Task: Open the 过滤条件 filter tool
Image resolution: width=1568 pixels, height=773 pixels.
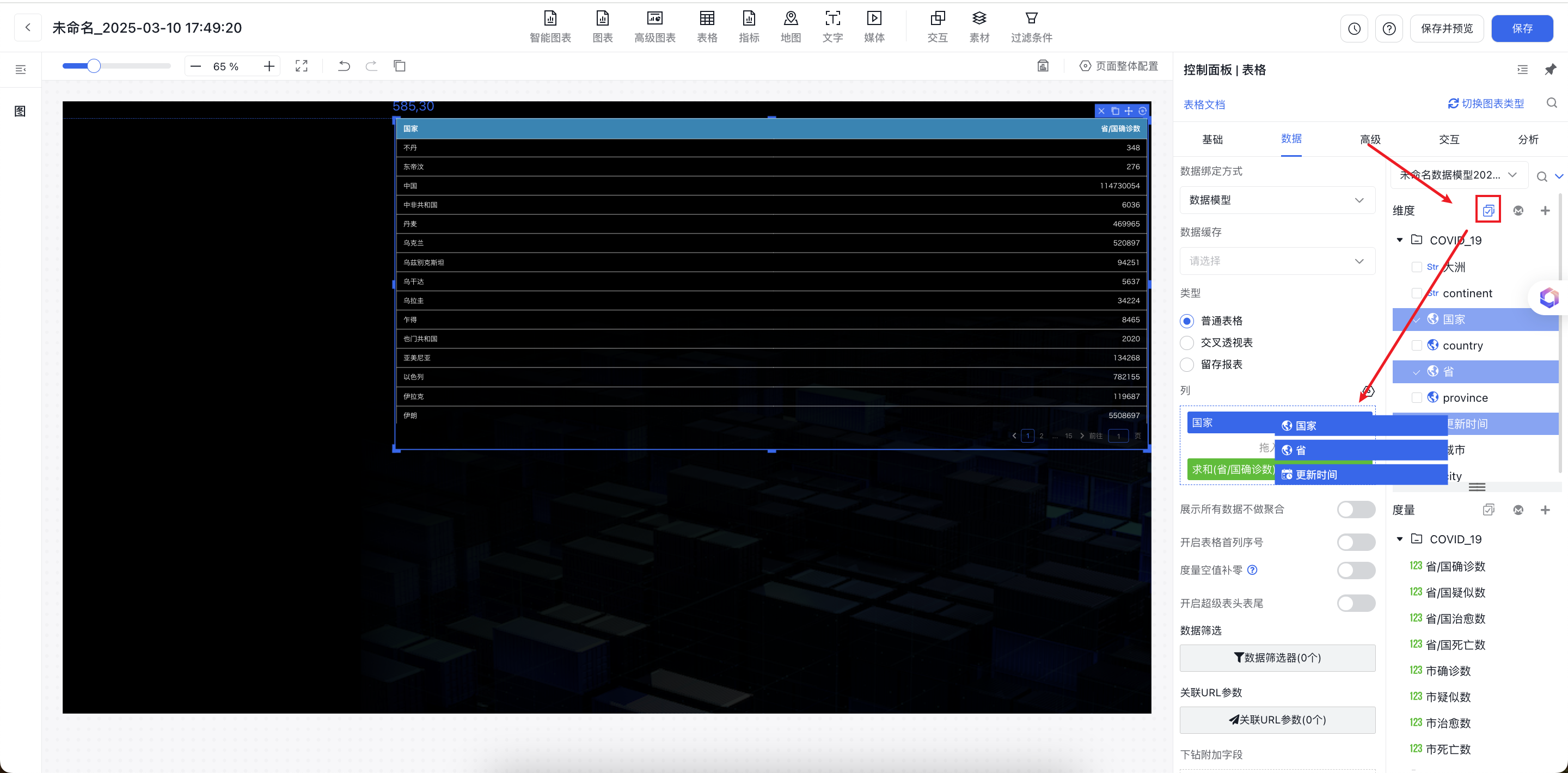Action: pyautogui.click(x=1031, y=27)
